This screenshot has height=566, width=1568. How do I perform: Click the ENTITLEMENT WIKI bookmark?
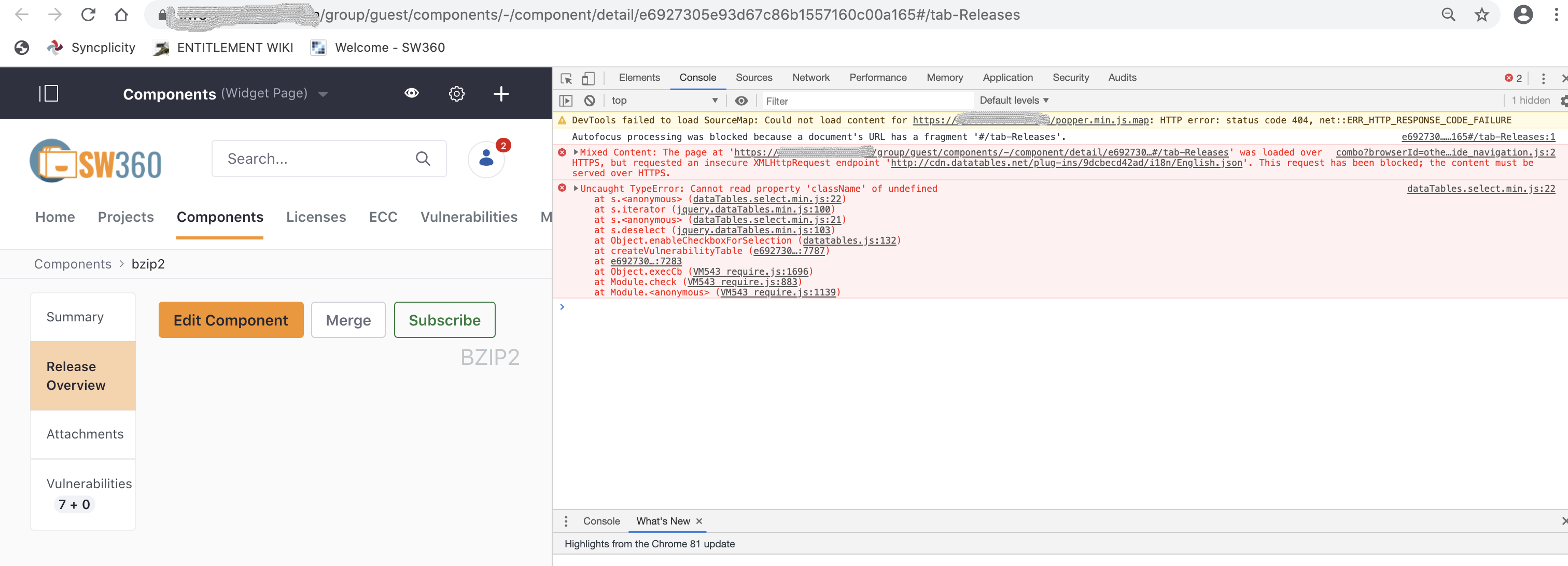234,48
